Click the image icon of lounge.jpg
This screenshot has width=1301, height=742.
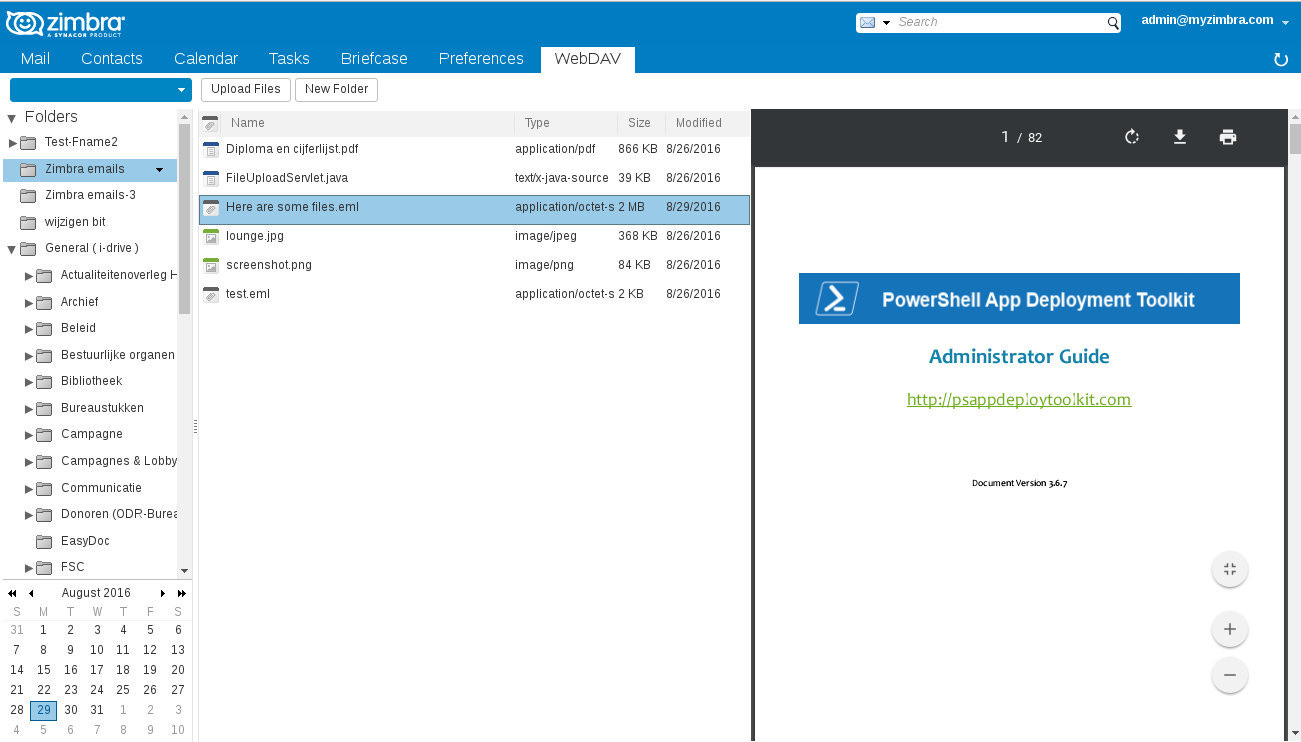pyautogui.click(x=210, y=237)
